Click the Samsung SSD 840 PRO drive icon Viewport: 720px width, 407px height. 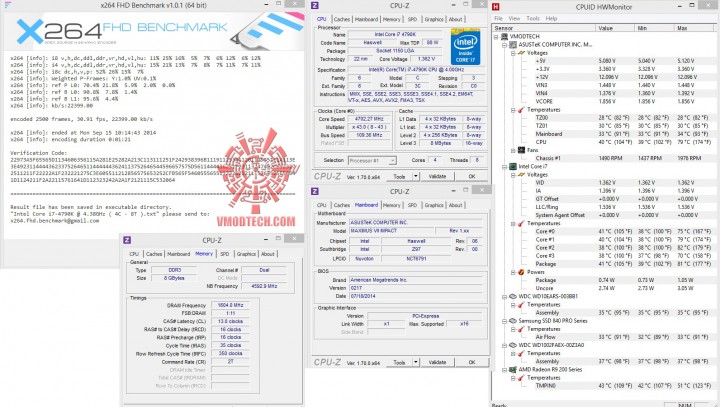(x=513, y=321)
